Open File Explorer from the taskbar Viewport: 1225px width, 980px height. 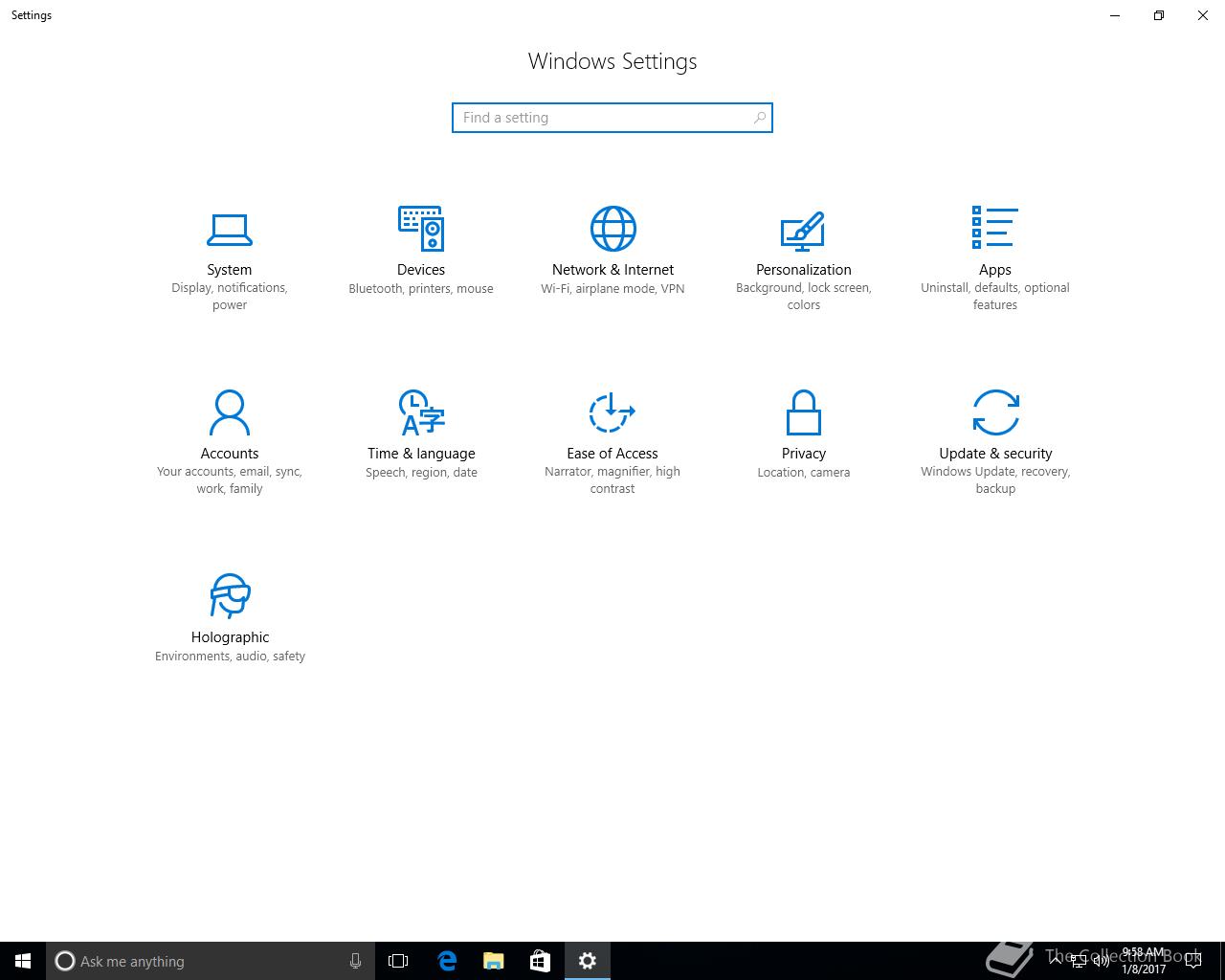tap(493, 961)
